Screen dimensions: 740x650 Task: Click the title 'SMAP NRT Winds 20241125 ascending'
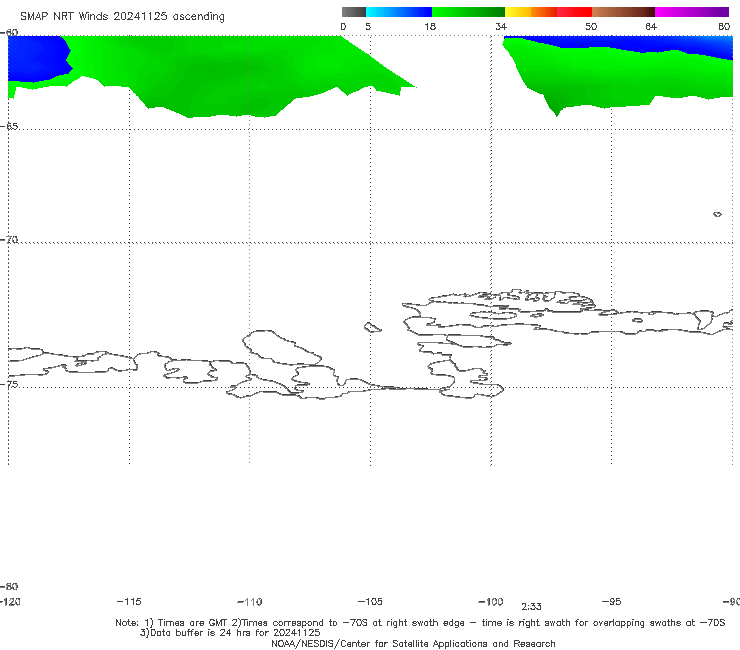coord(122,16)
